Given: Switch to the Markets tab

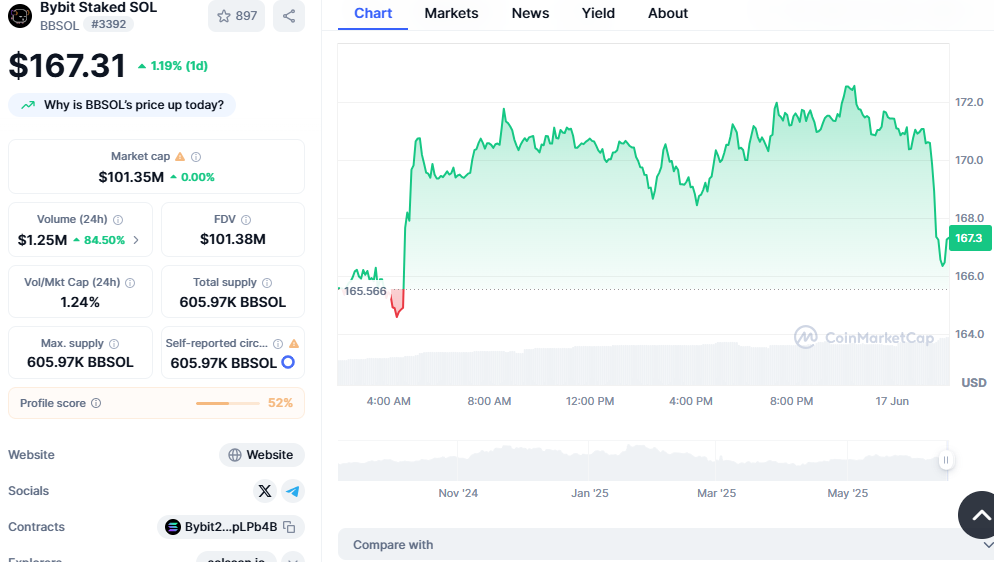Looking at the screenshot, I should click(x=451, y=13).
